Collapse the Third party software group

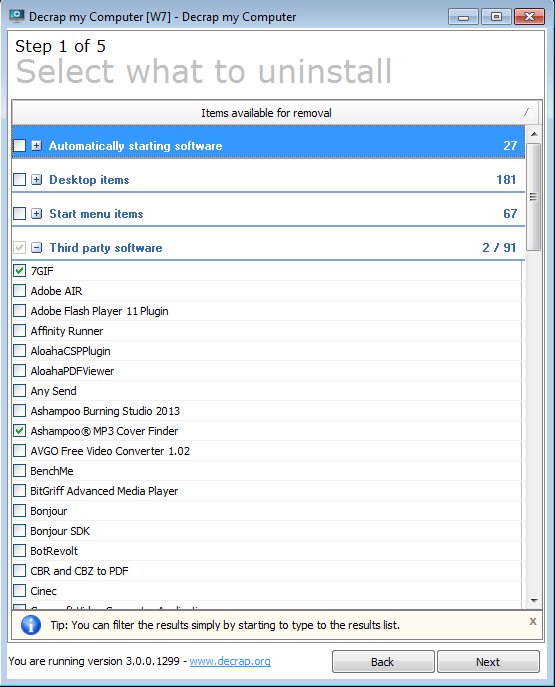click(37, 248)
